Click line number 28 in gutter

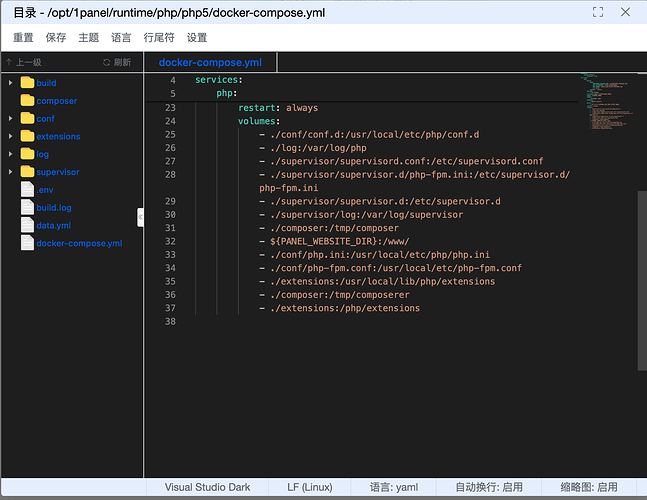click(x=170, y=175)
